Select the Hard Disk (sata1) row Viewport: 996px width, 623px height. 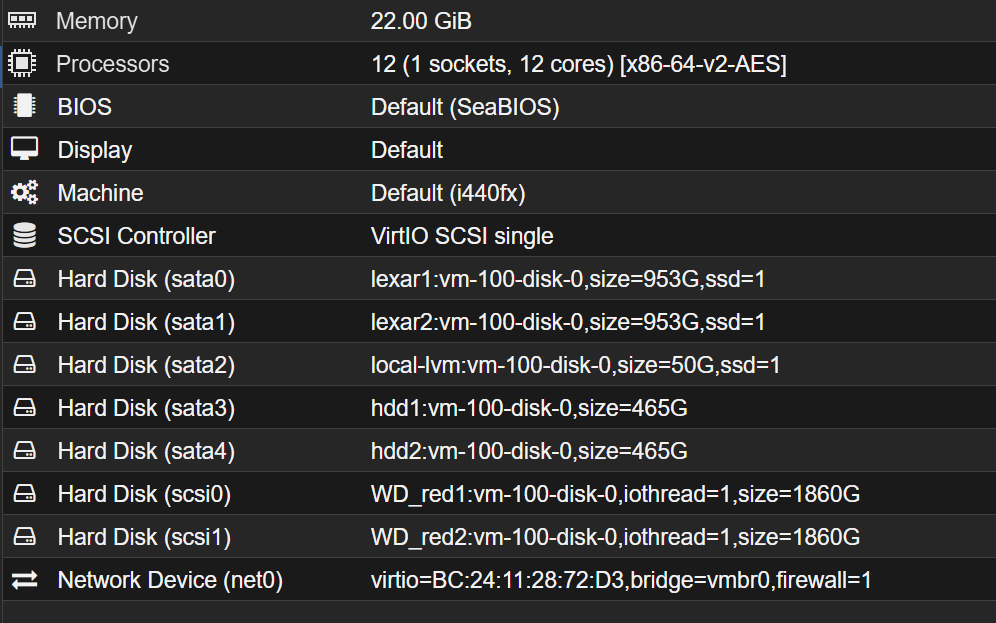[x=499, y=322]
